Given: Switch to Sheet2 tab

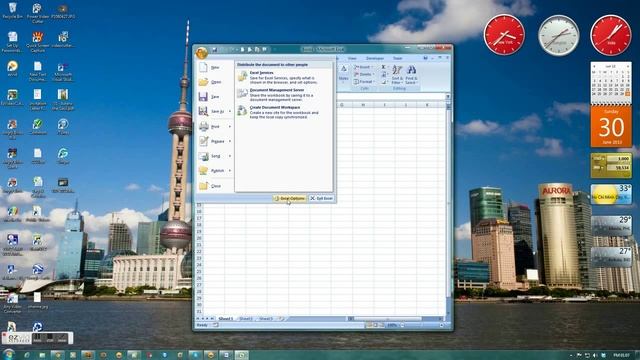Looking at the screenshot, I should click(x=246, y=319).
